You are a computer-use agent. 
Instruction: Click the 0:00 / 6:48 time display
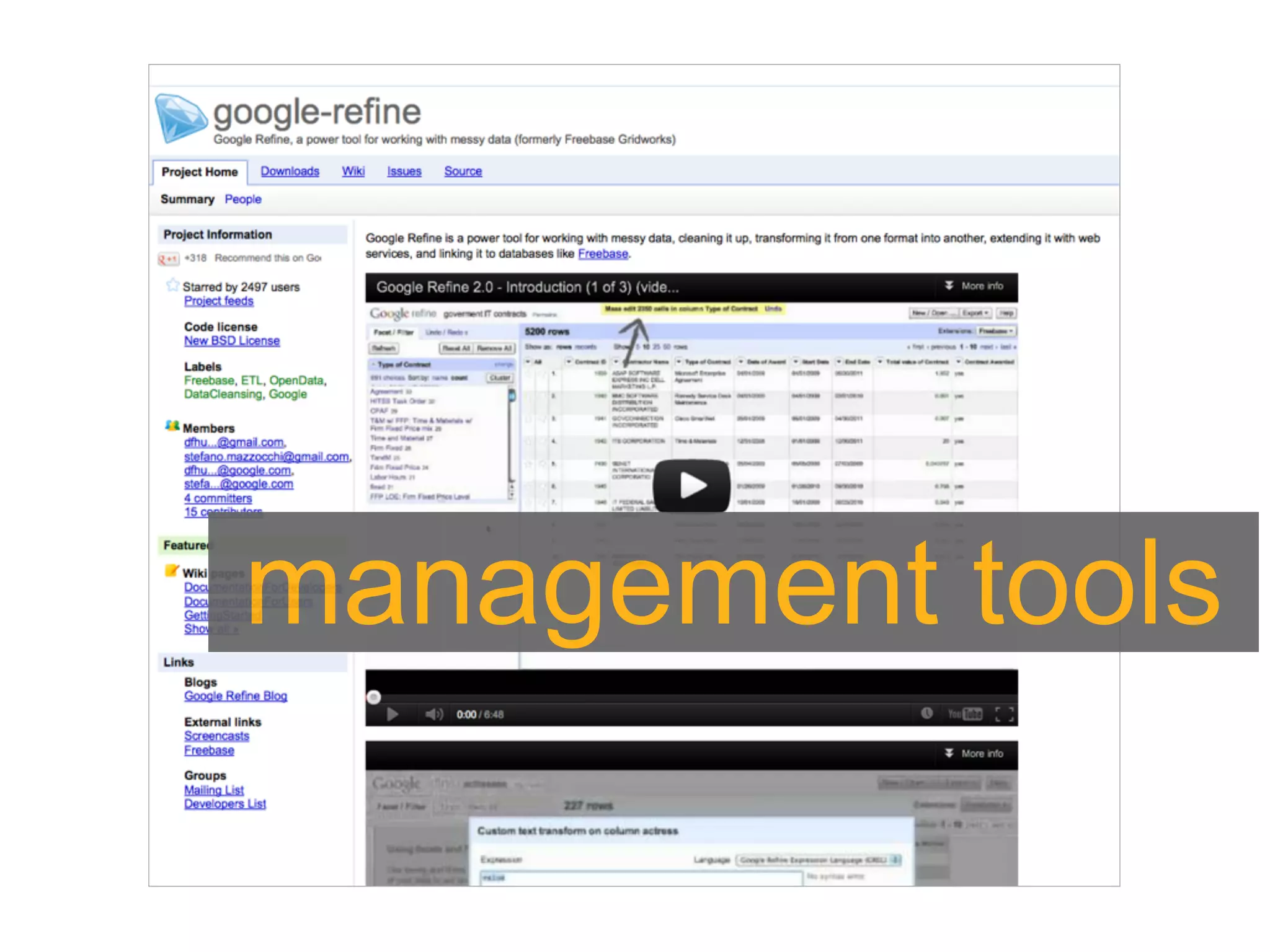480,715
